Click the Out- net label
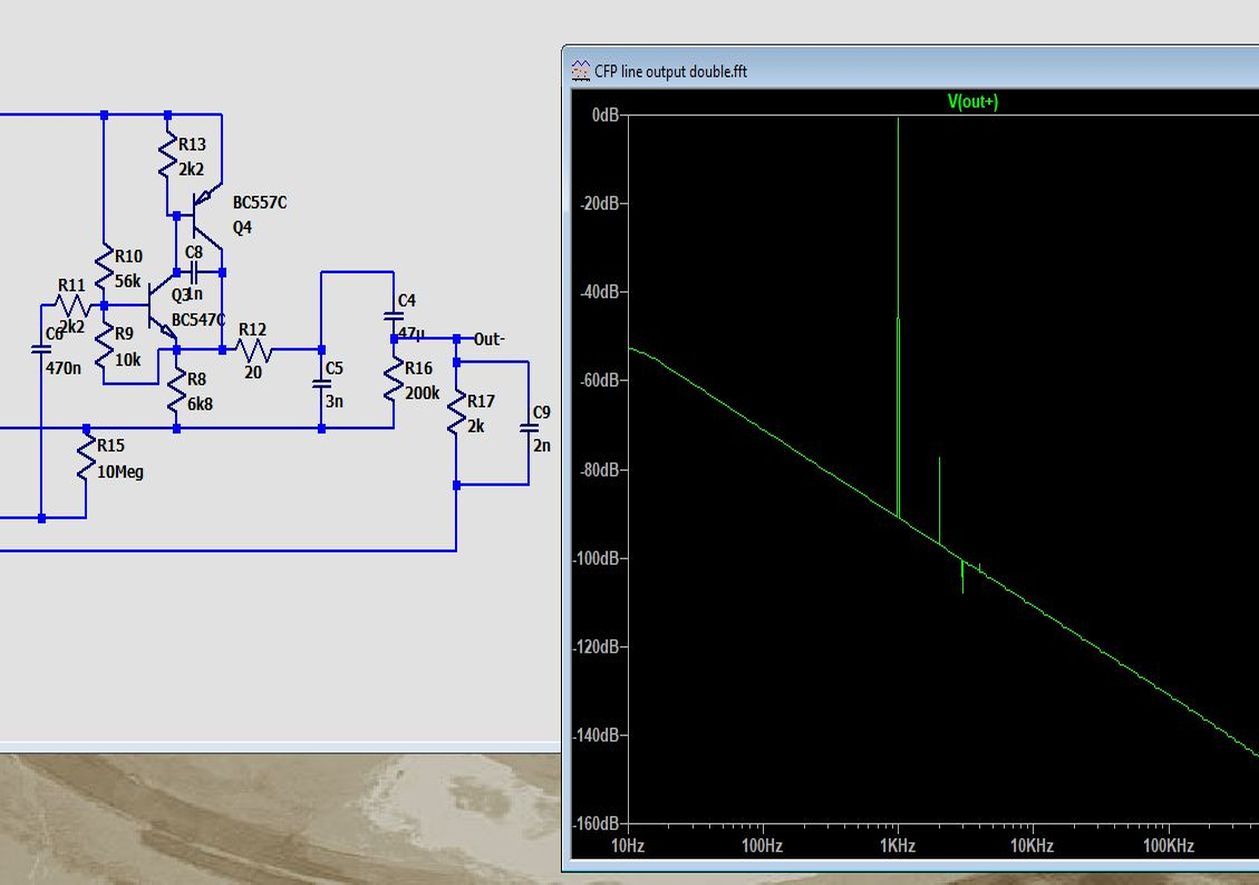 point(488,339)
